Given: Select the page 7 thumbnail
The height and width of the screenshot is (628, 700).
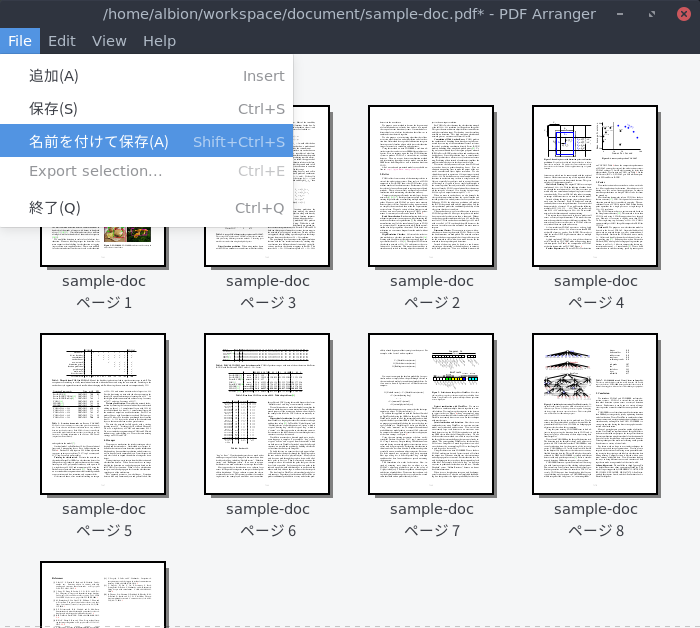Looking at the screenshot, I should (x=431, y=414).
